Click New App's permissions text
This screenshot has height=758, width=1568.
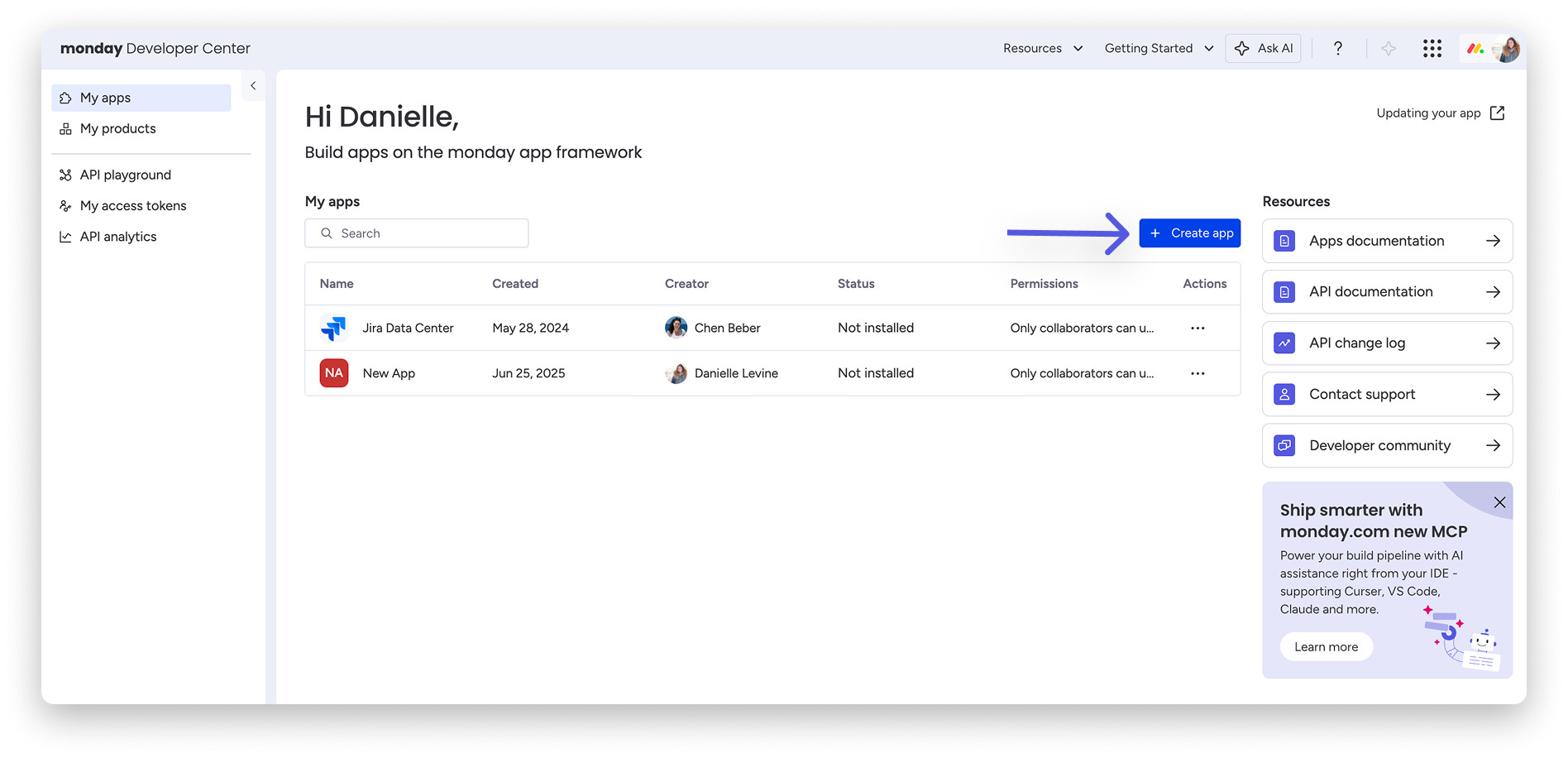[1082, 373]
